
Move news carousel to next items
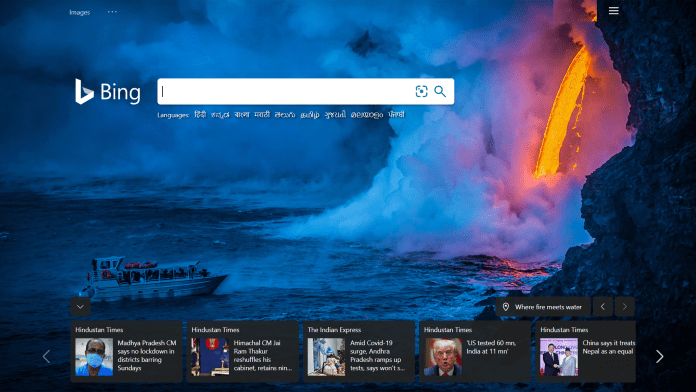[x=660, y=356]
